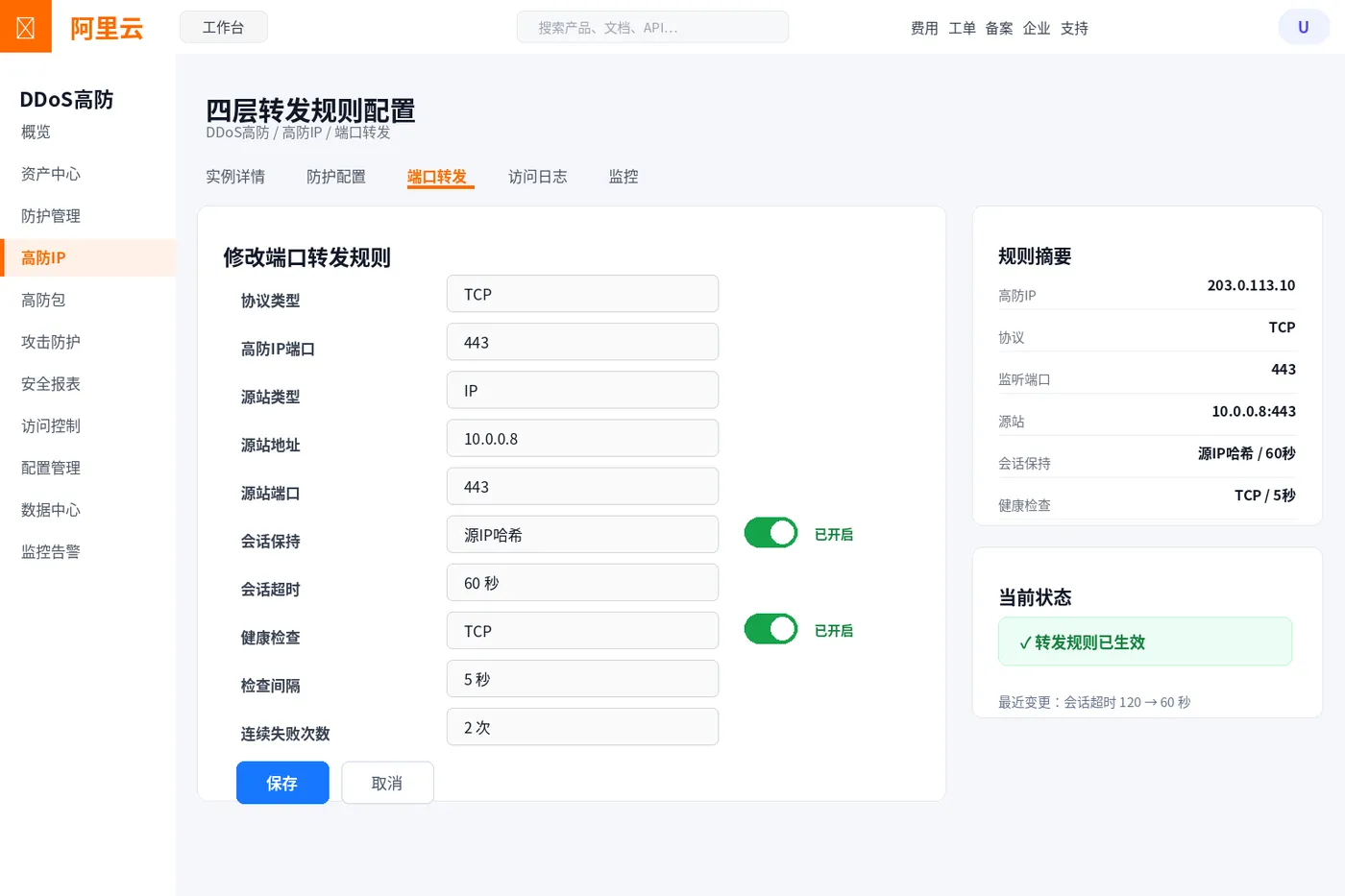Click the 转发规则已生效 status banner
Screen dimensions: 1345x896
point(1145,642)
